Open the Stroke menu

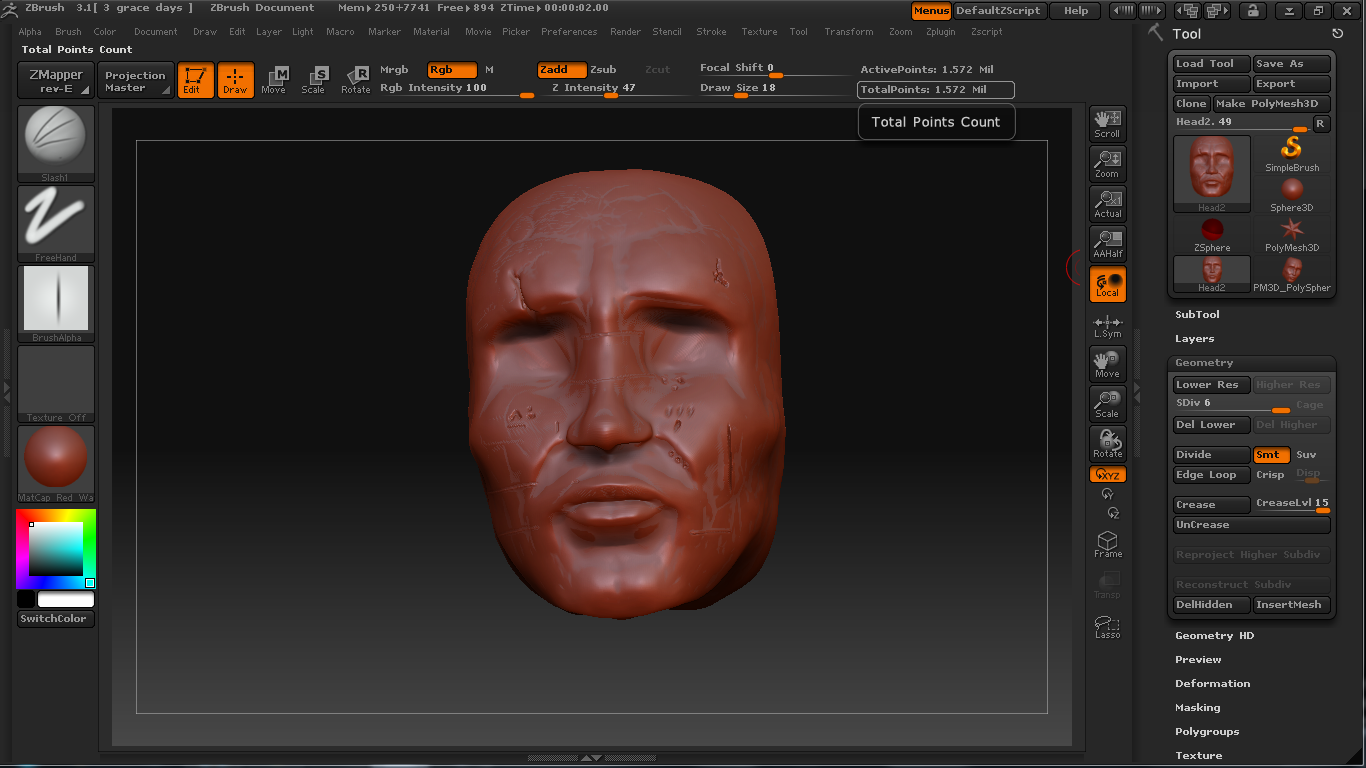pos(711,32)
